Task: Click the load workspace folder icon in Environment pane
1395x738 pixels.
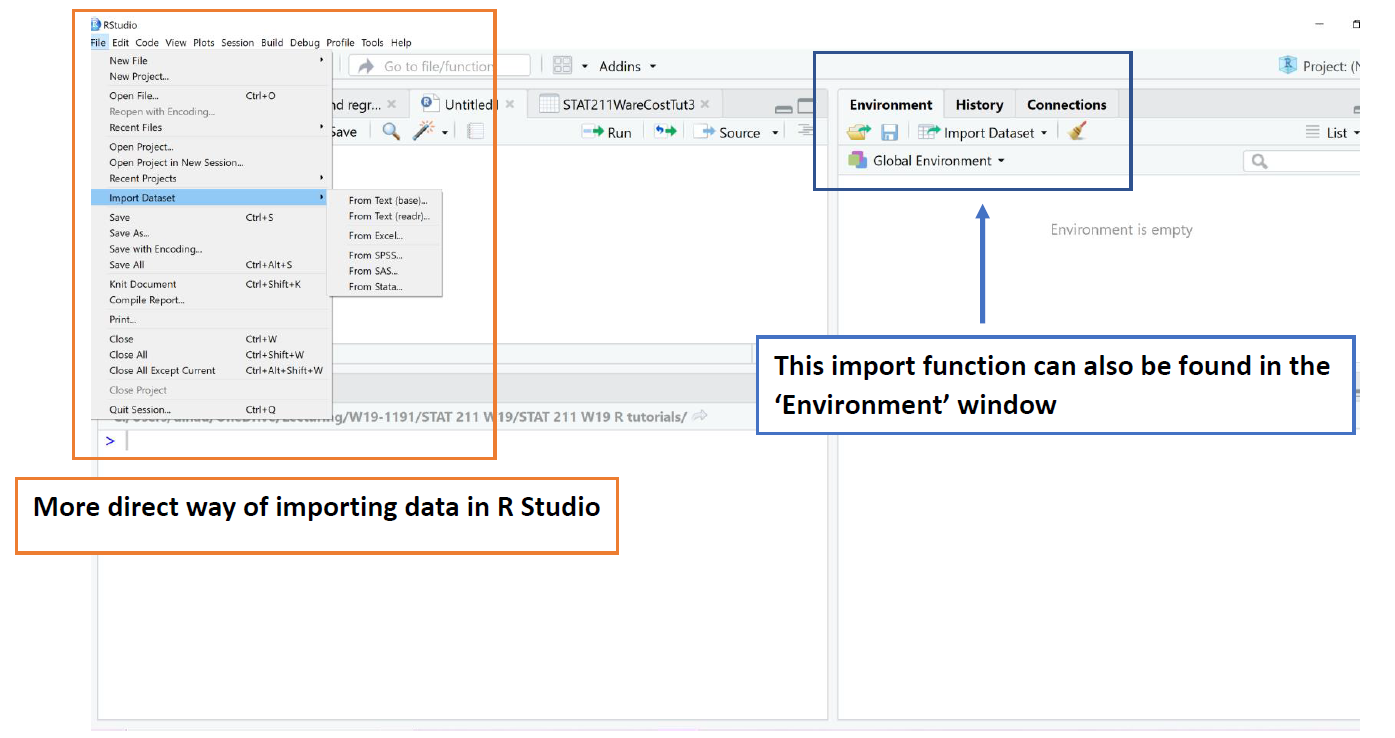Action: [859, 132]
